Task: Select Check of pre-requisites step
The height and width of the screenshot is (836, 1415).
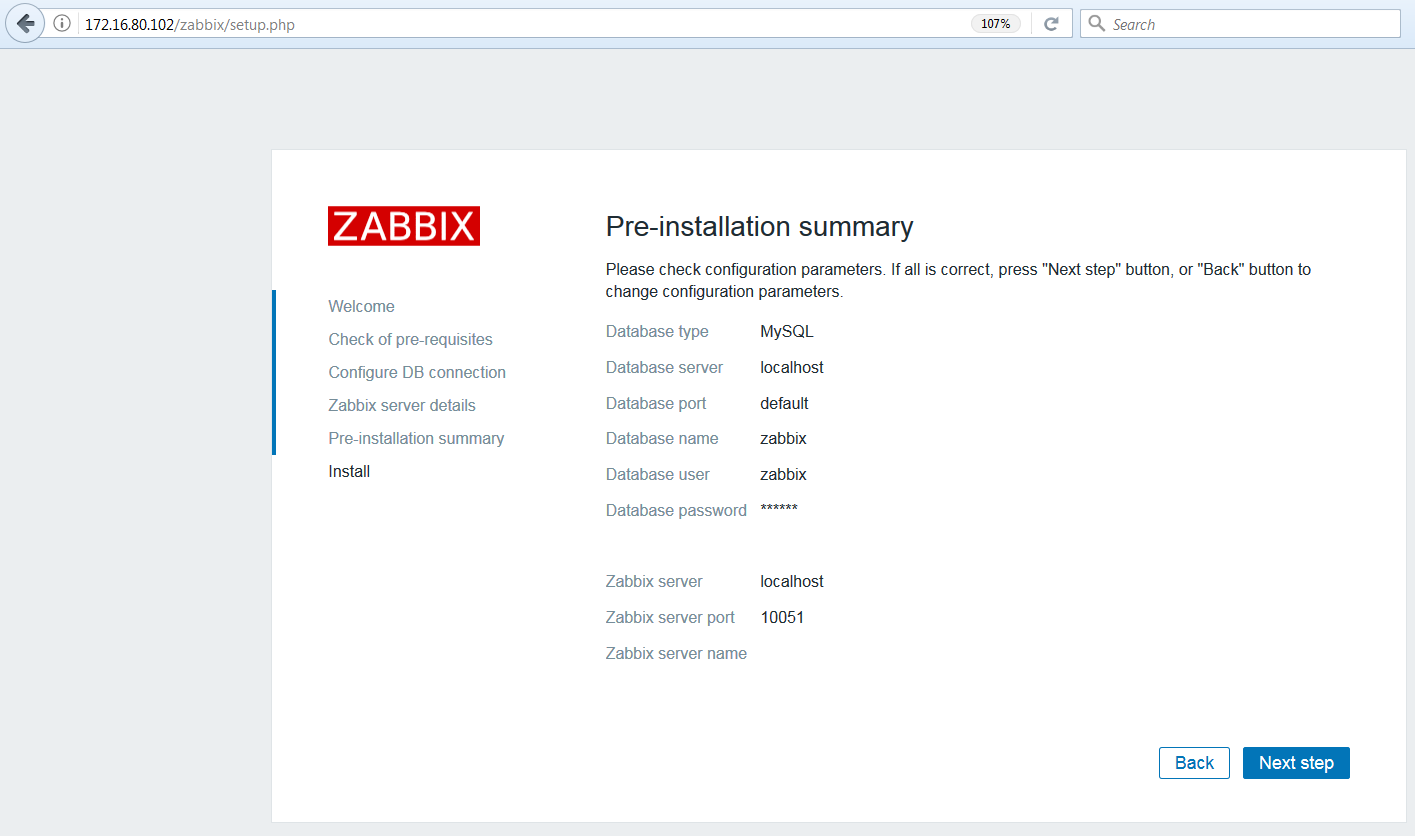Action: (x=410, y=339)
